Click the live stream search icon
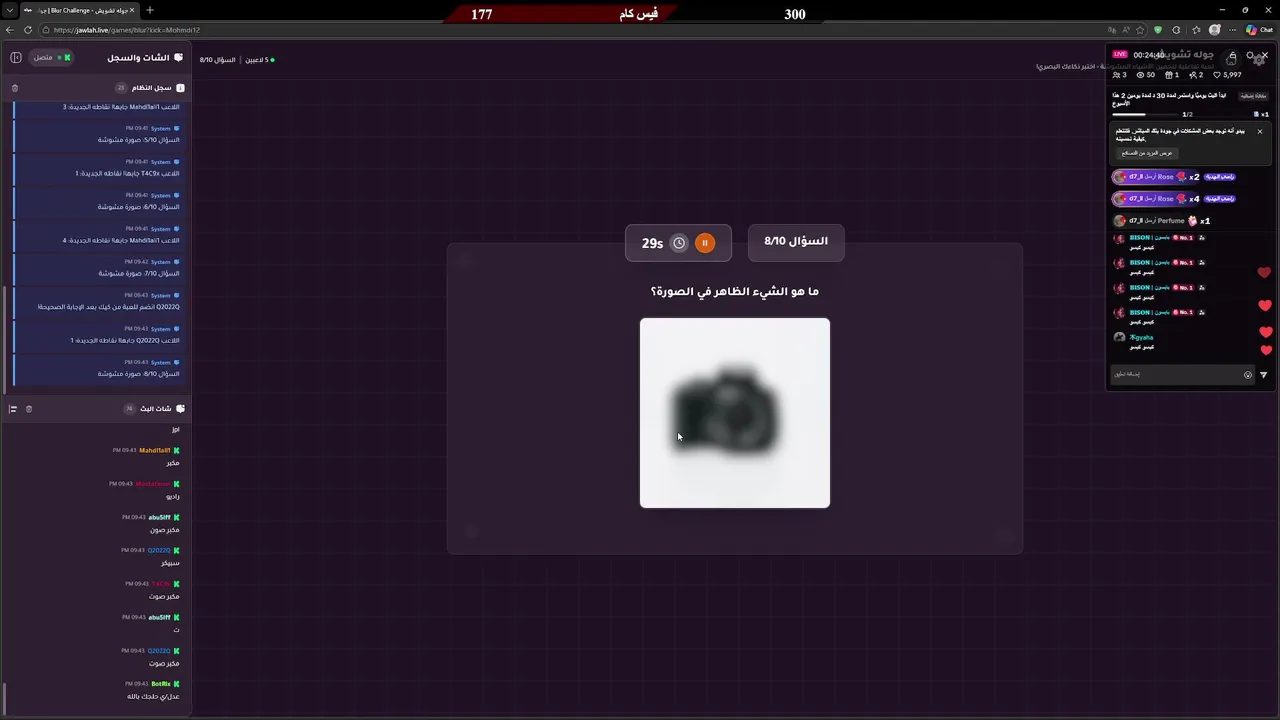The width and height of the screenshot is (1280, 720). [1250, 55]
